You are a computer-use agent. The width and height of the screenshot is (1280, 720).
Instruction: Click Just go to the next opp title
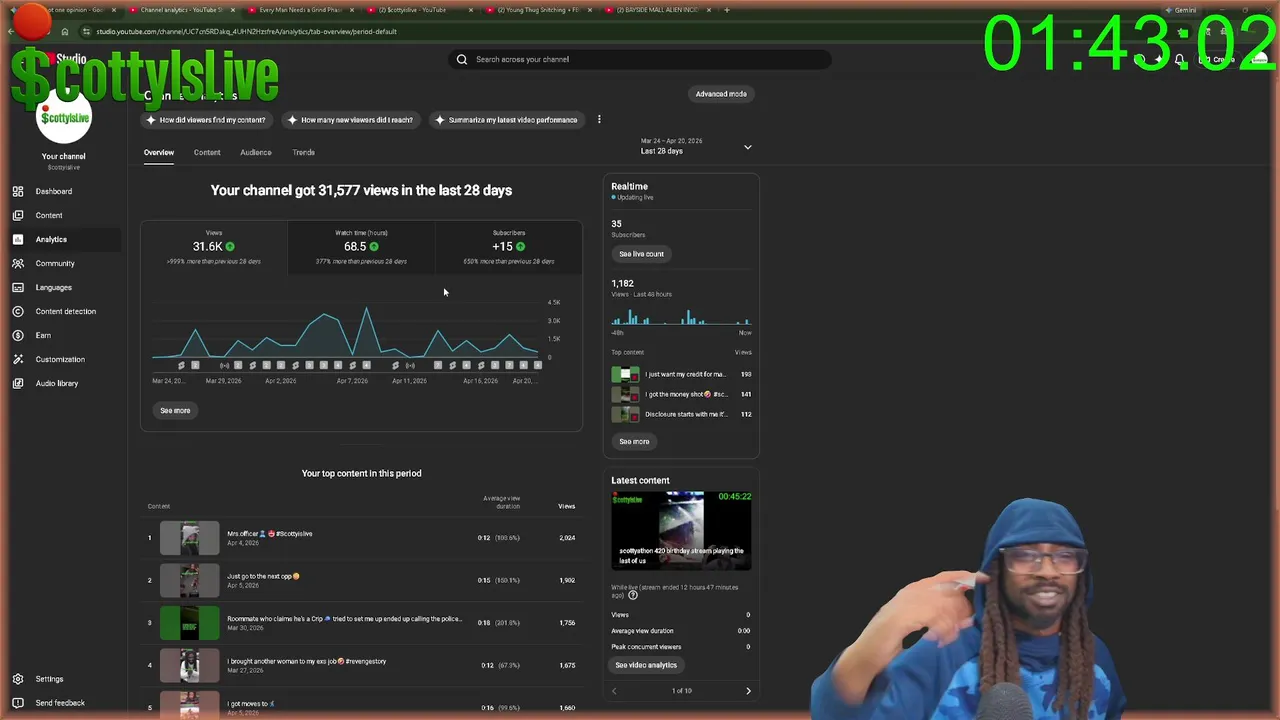[x=263, y=576]
